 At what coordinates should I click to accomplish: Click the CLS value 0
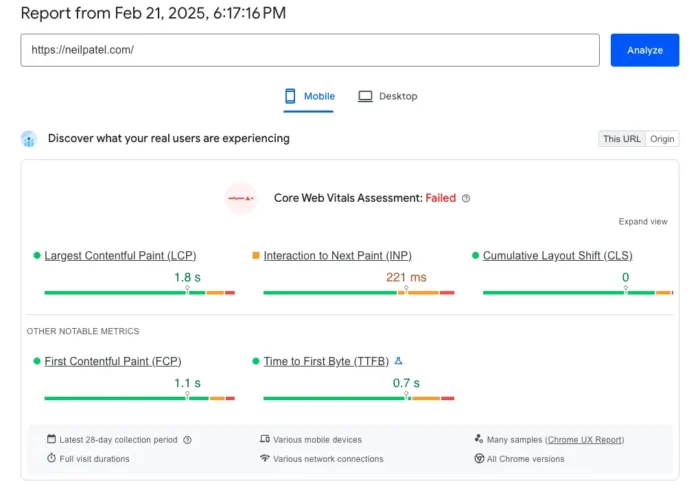click(625, 277)
